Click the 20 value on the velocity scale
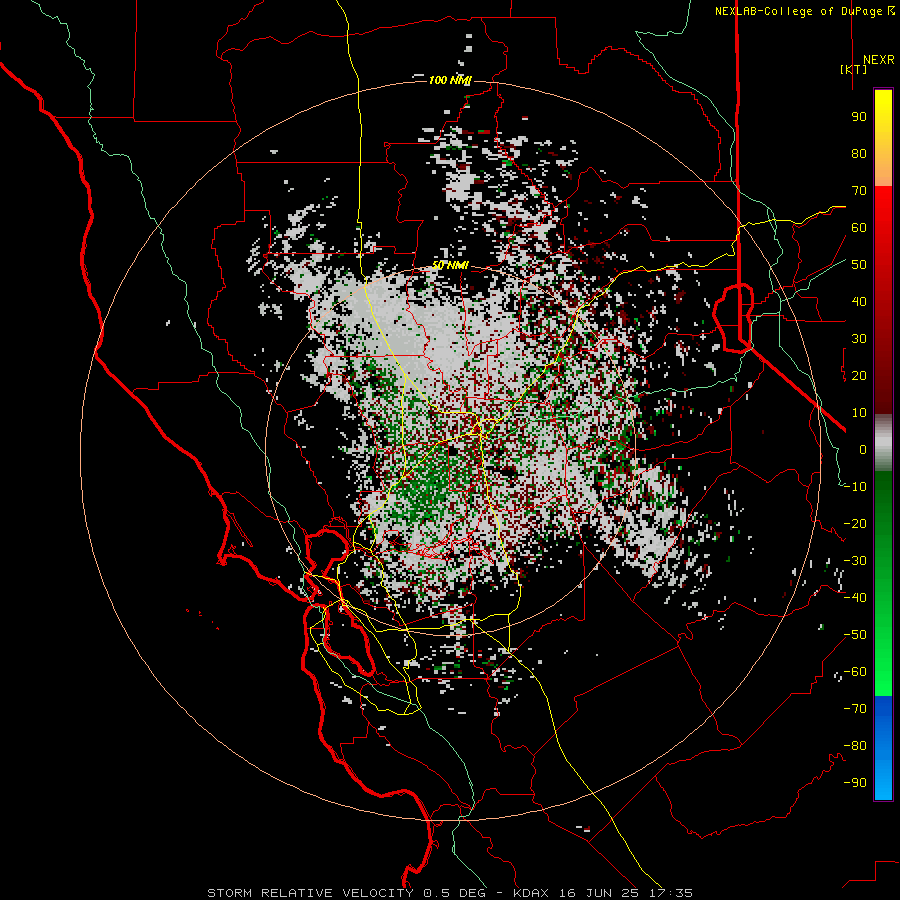This screenshot has width=900, height=900. click(859, 376)
